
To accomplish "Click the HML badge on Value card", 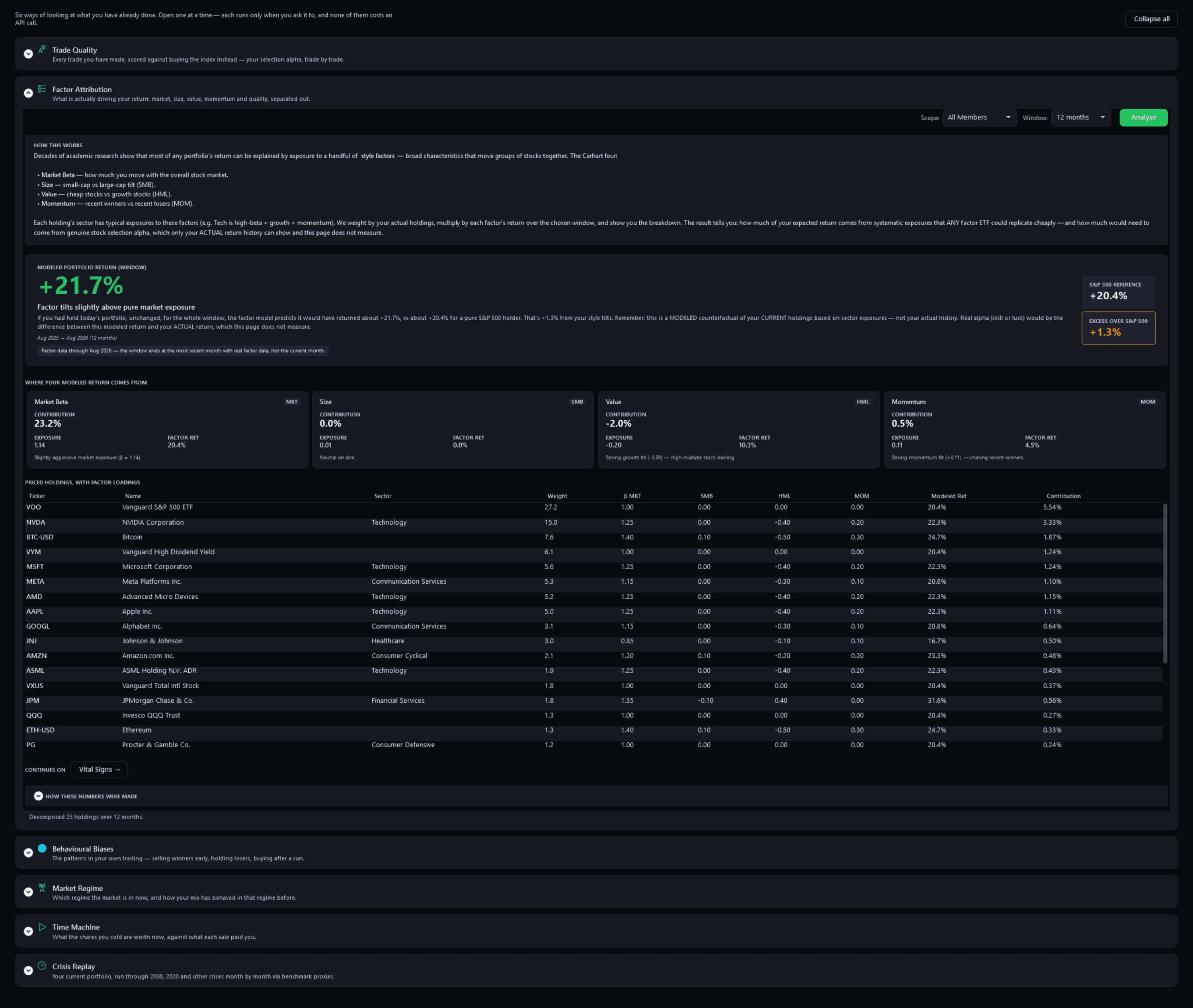I will [x=863, y=402].
